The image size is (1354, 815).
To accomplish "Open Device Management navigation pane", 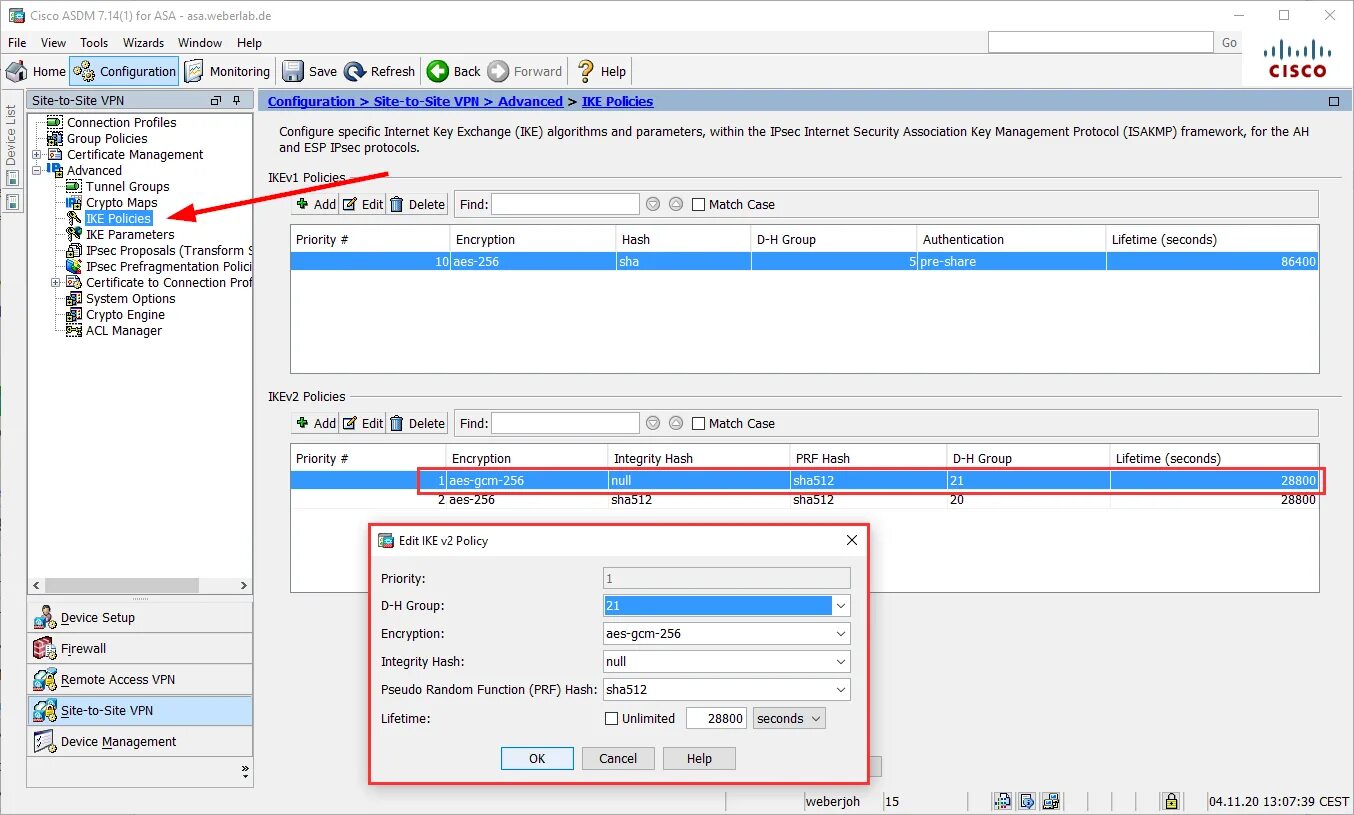I will coord(139,741).
